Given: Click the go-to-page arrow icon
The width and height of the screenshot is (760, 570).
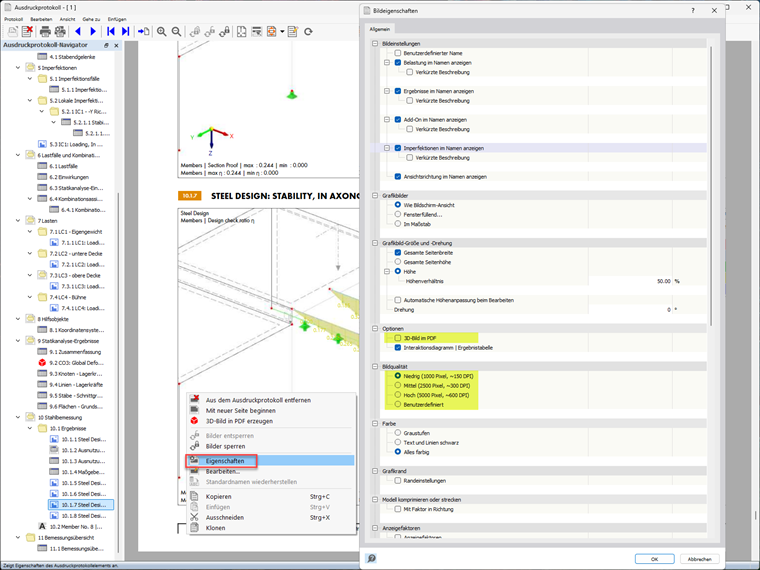Looking at the screenshot, I should [143, 32].
